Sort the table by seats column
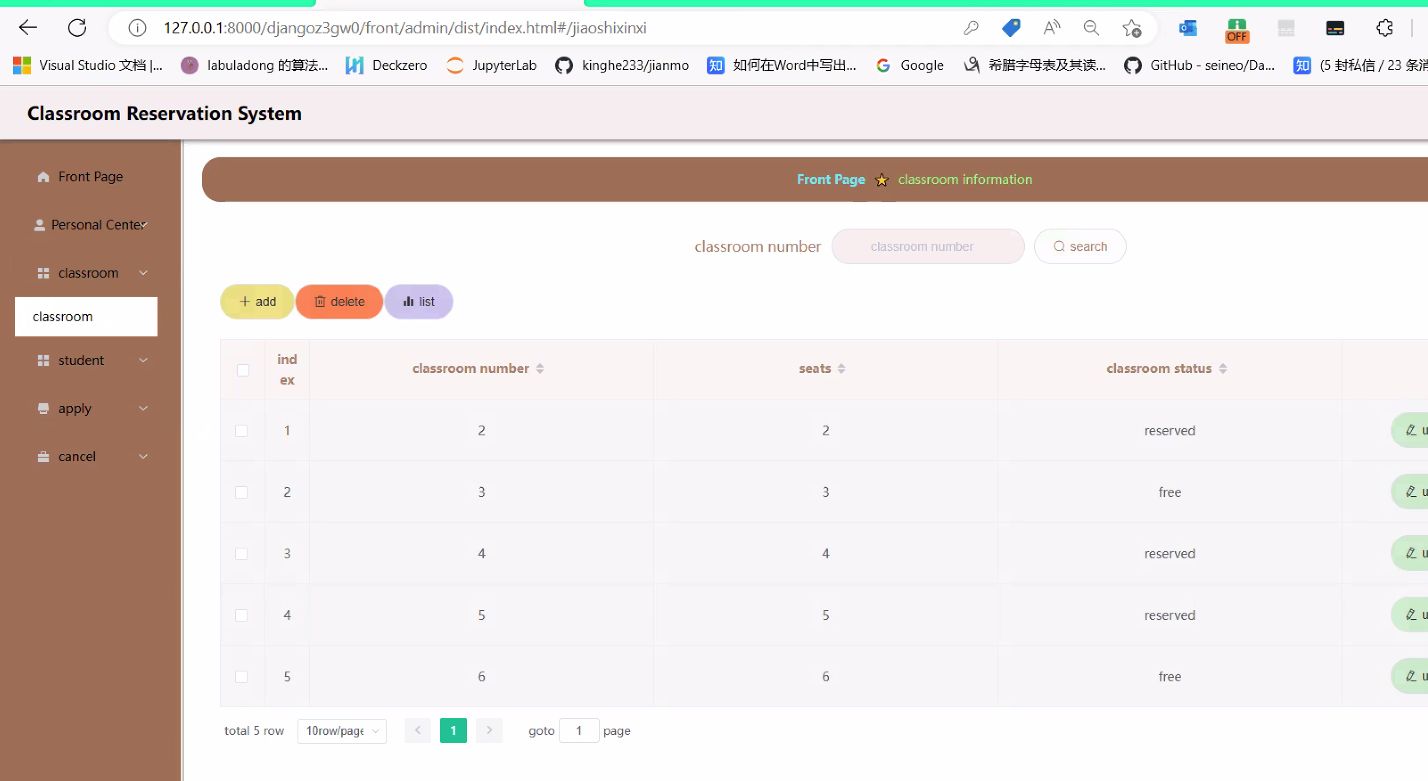 click(x=839, y=368)
